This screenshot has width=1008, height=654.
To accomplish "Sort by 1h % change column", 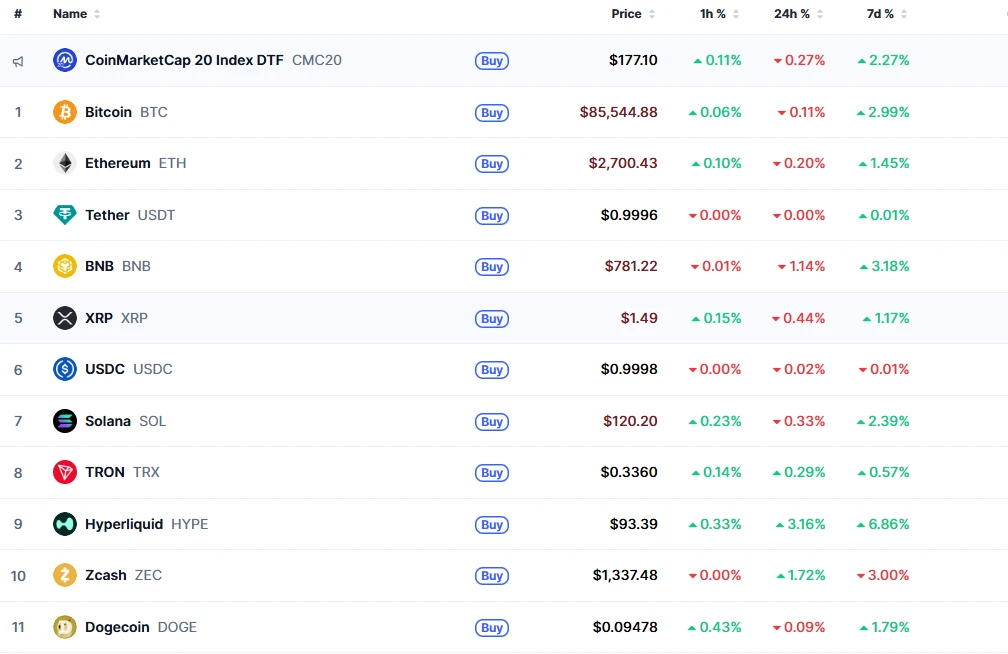I will (x=719, y=14).
